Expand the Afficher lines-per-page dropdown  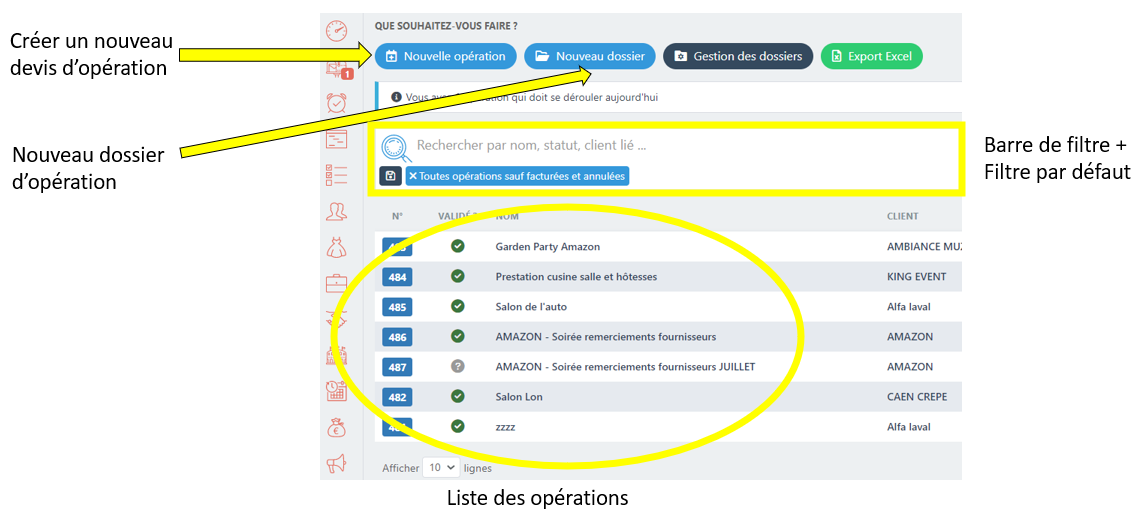441,467
